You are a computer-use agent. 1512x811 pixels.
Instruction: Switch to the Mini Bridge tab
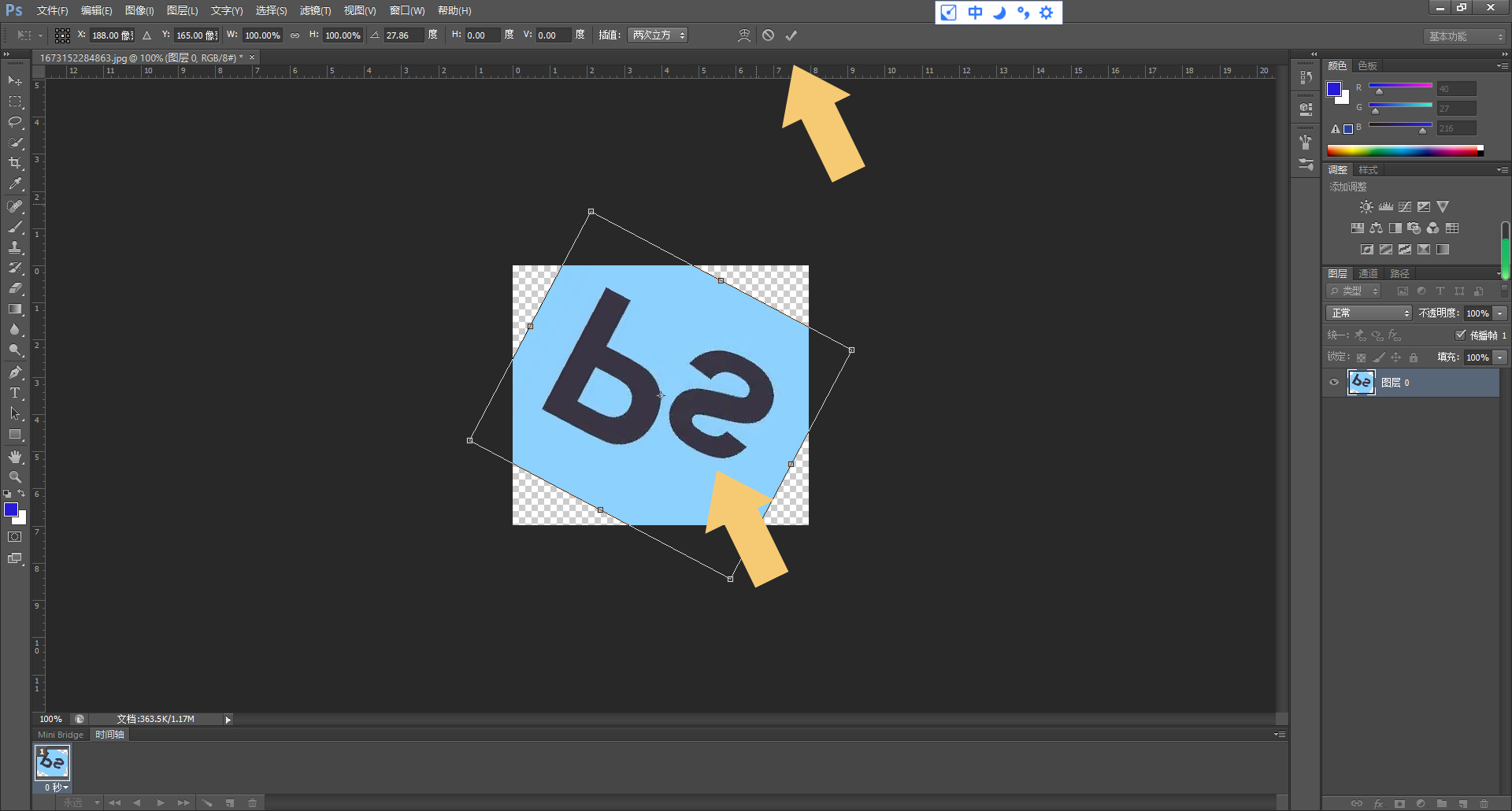(61, 735)
